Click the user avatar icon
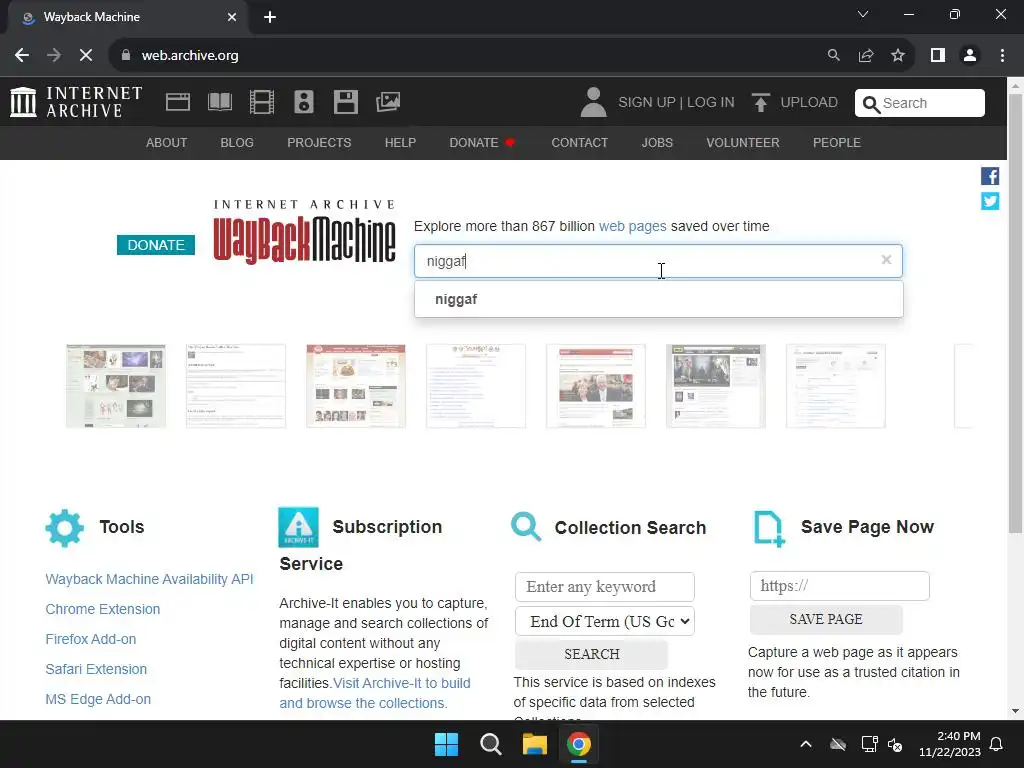Image resolution: width=1024 pixels, height=768 pixels. 594,103
